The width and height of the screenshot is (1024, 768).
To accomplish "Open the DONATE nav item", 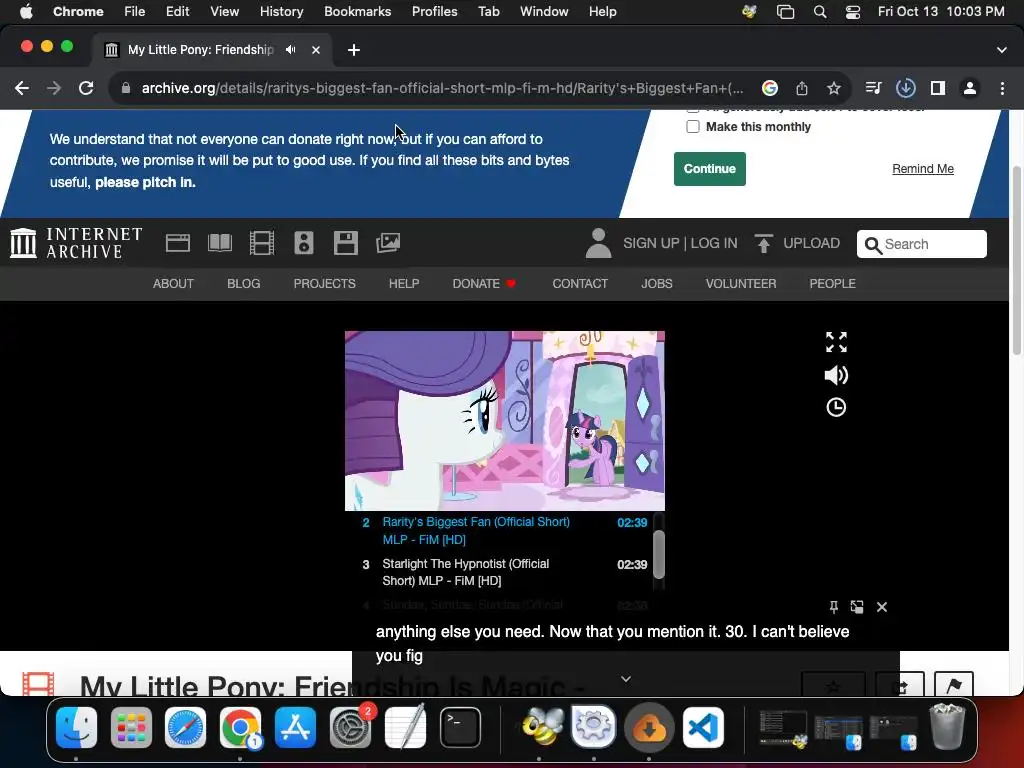I will click(x=484, y=283).
